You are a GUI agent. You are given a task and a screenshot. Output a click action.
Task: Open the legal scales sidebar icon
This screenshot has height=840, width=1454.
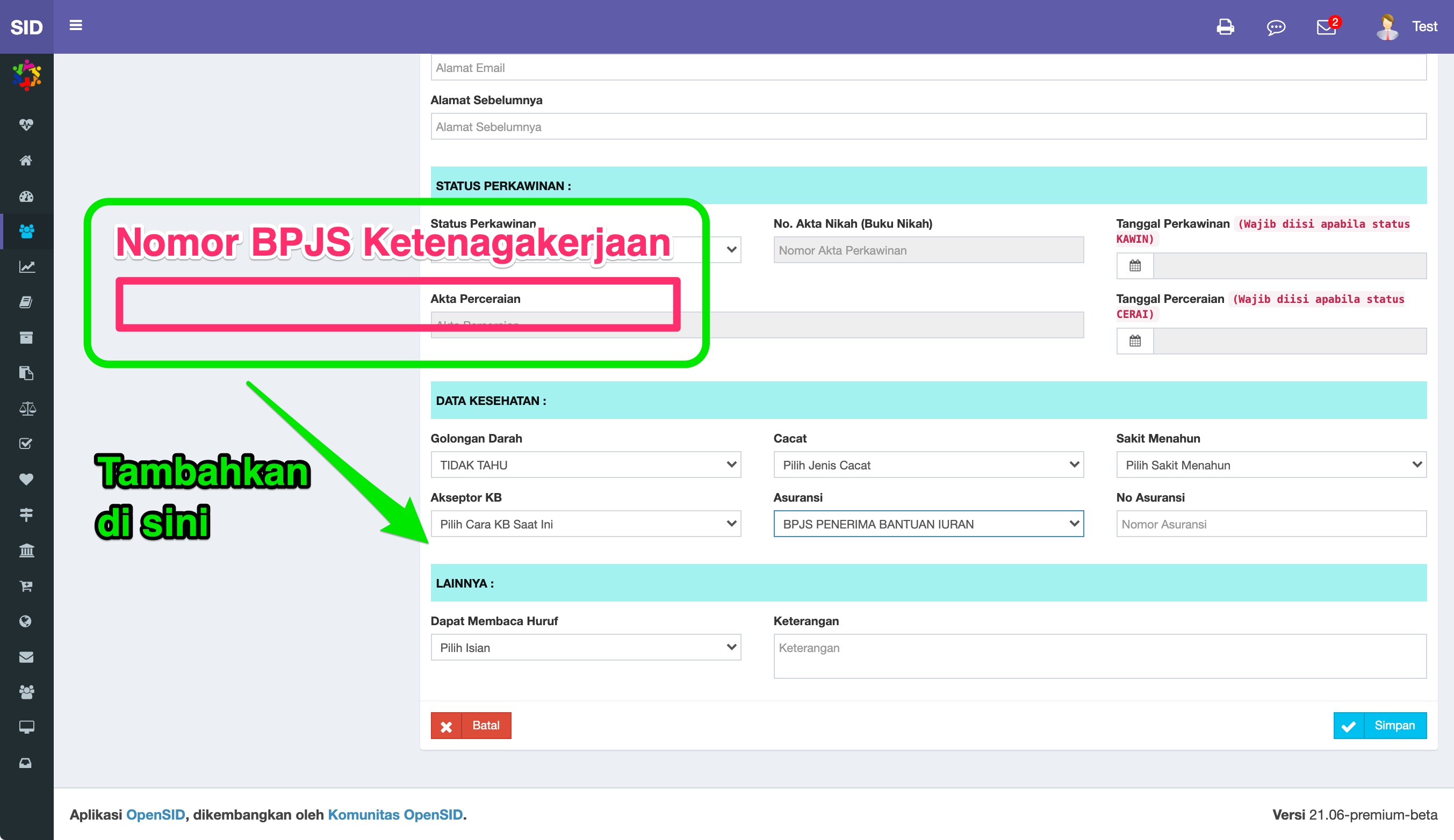click(25, 409)
